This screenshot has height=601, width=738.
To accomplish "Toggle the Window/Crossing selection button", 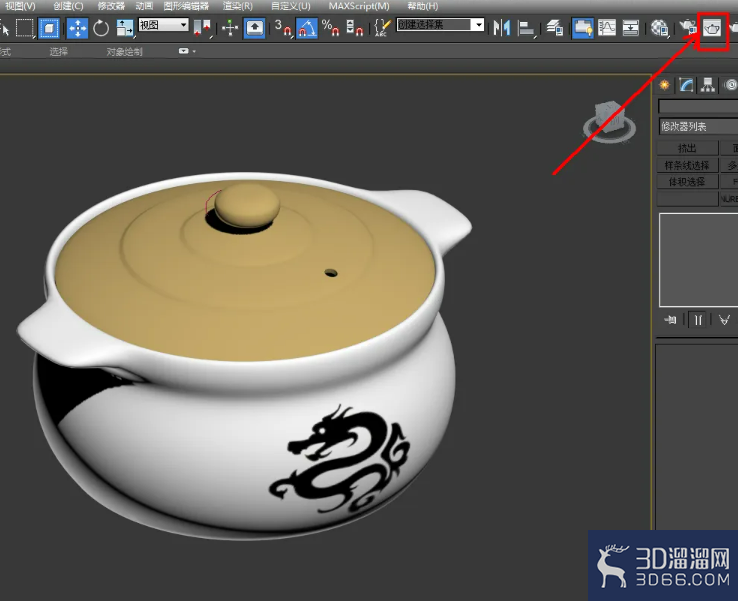I will click(x=49, y=28).
